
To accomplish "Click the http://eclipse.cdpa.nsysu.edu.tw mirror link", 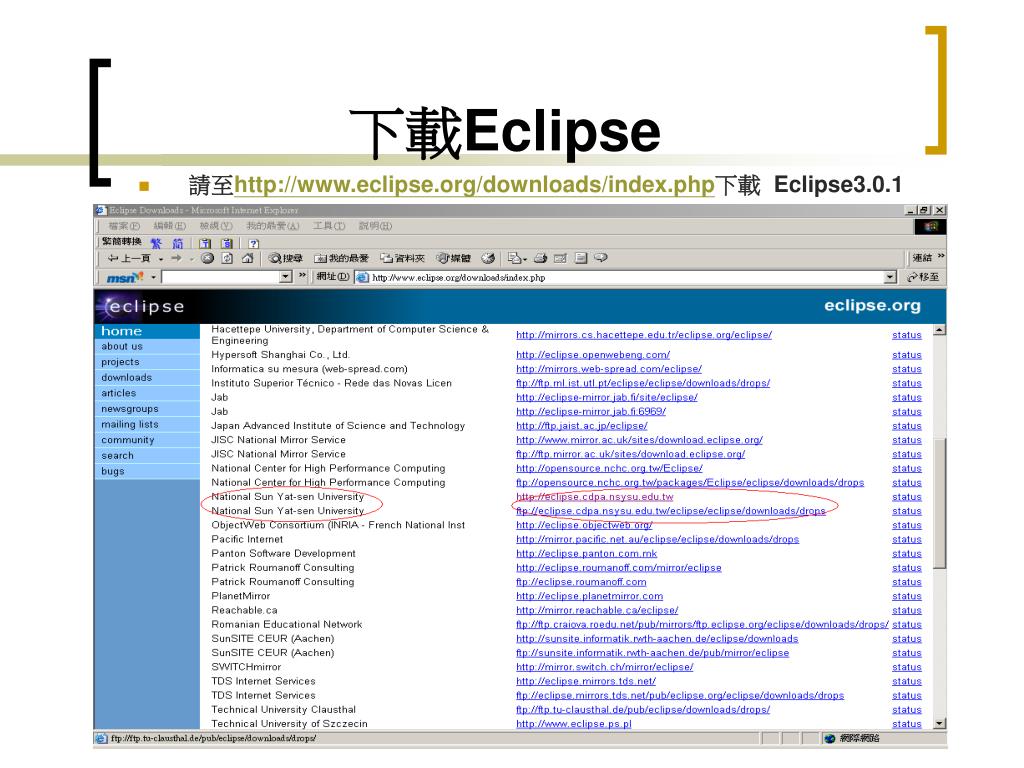I will coord(594,497).
